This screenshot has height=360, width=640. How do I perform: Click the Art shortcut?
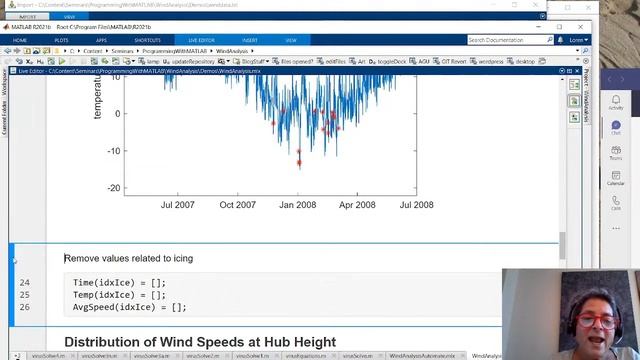point(358,61)
